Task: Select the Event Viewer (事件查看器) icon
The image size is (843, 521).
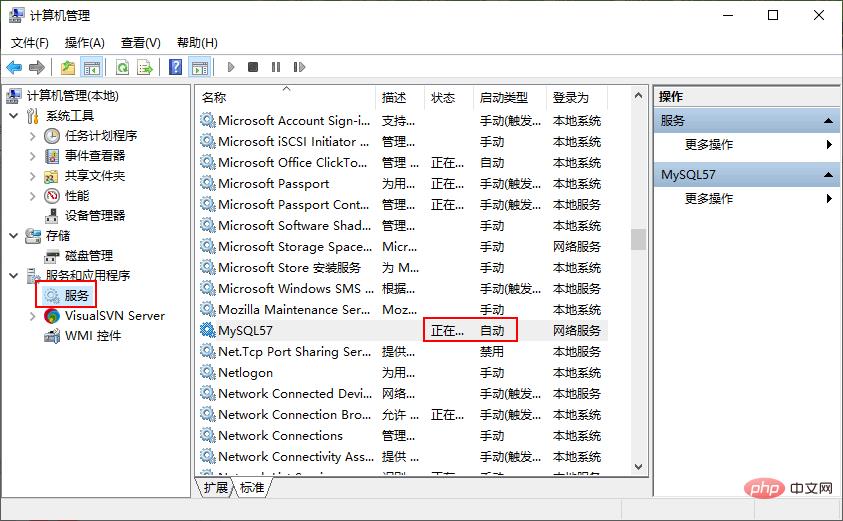Action: click(x=52, y=156)
